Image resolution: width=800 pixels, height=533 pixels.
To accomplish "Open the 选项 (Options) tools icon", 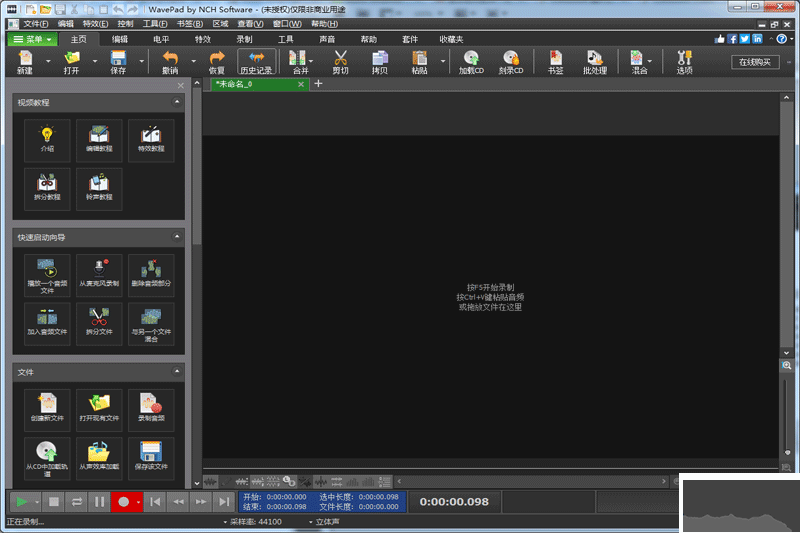I will click(x=684, y=62).
